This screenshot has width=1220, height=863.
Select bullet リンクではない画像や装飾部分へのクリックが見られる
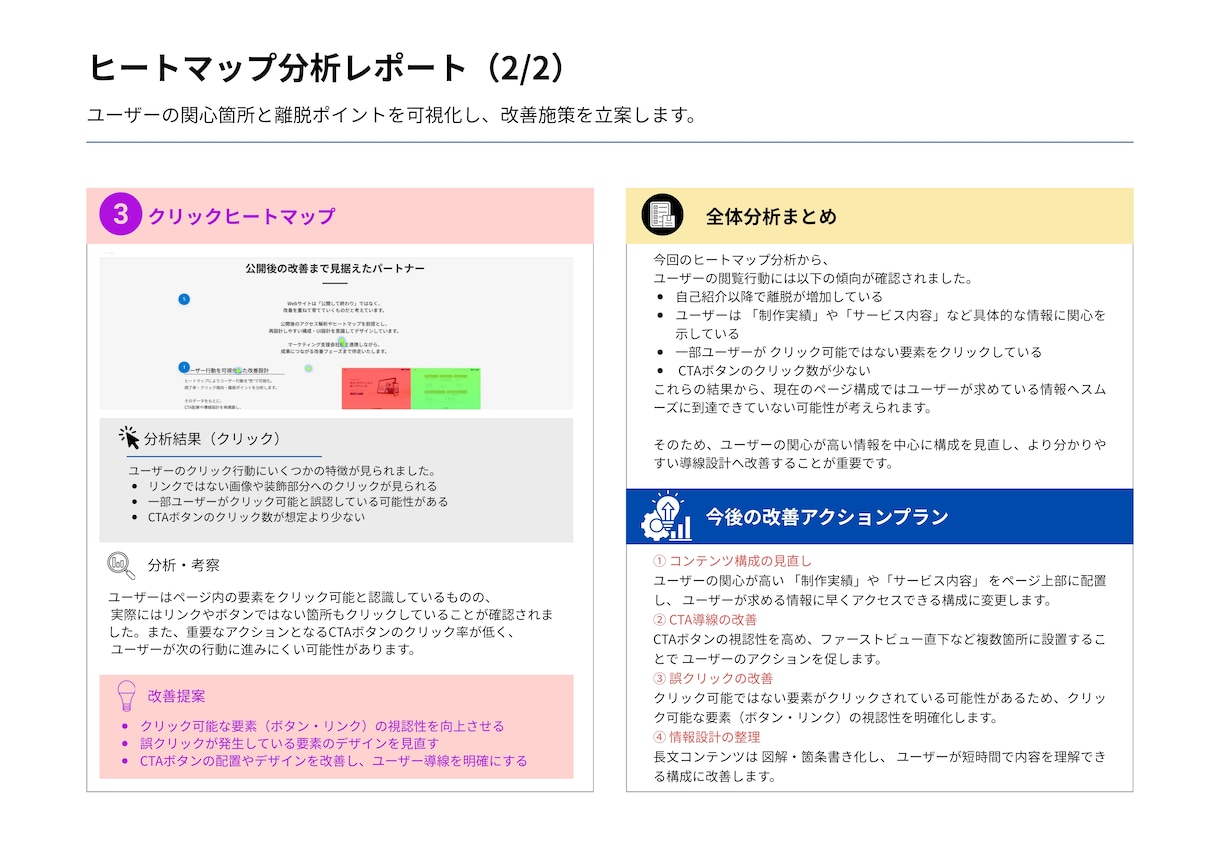click(x=293, y=486)
